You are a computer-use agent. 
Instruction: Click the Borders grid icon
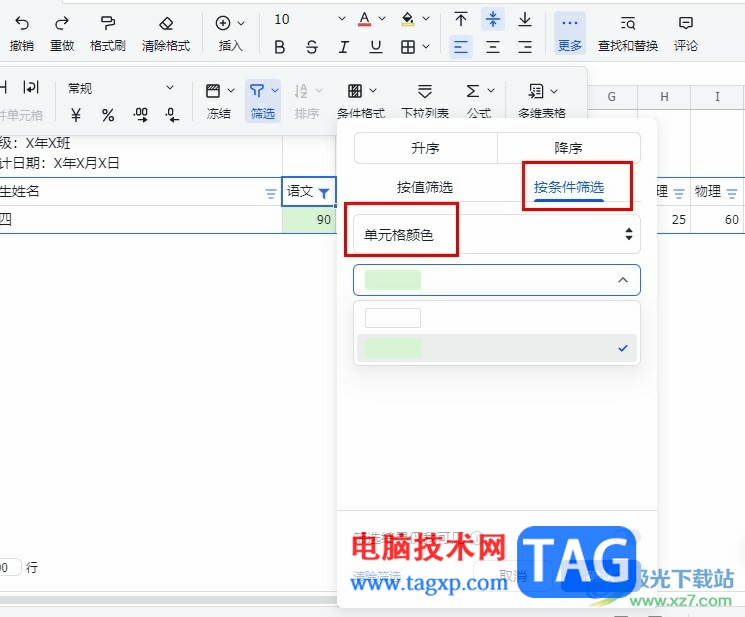(408, 47)
